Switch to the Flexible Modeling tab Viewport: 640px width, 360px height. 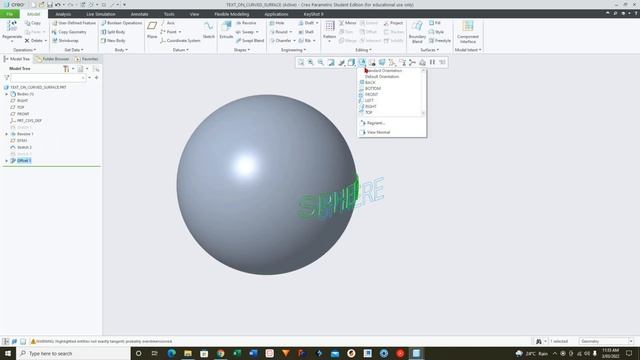coord(231,14)
